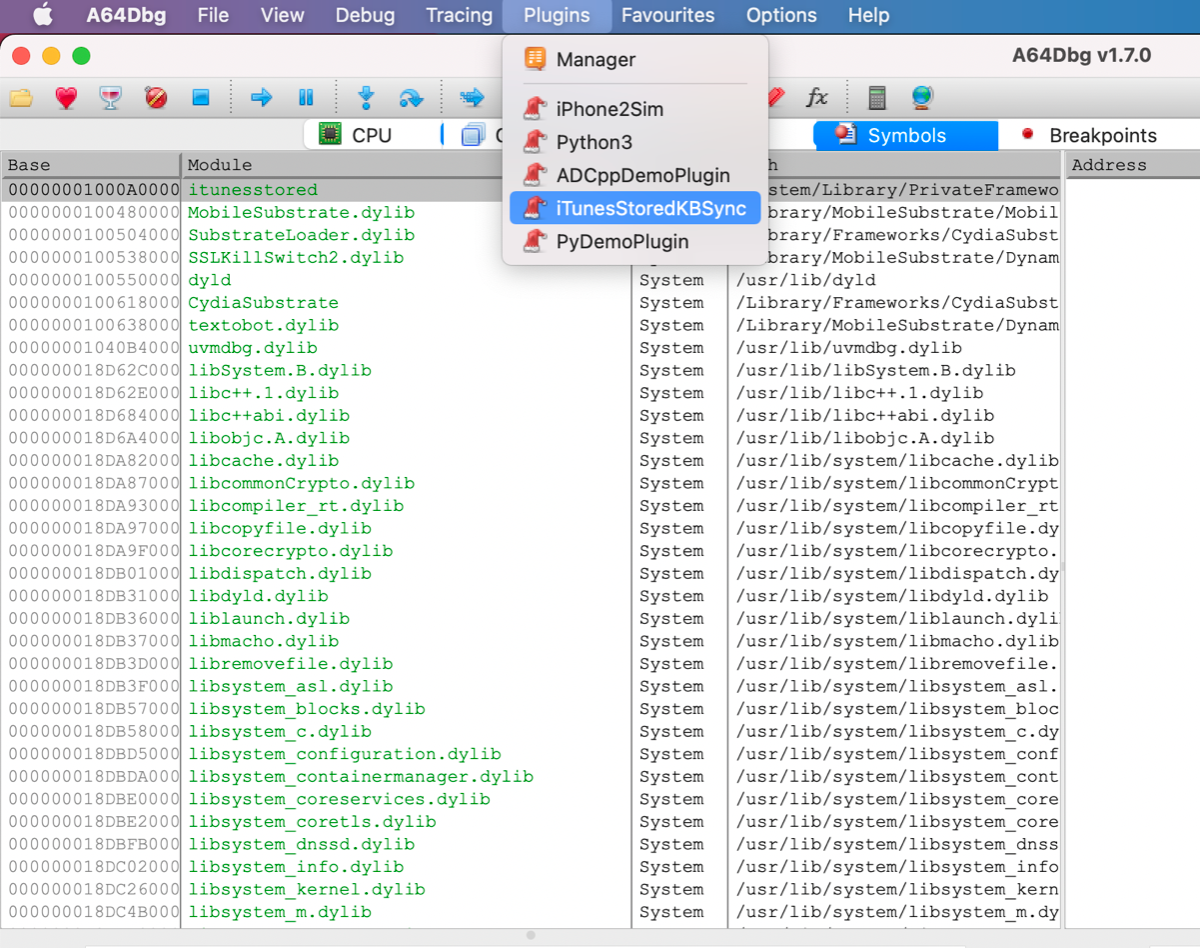Image resolution: width=1200 pixels, height=948 pixels.
Task: Select the libsystem_kernel.dylib module
Action: [307, 889]
